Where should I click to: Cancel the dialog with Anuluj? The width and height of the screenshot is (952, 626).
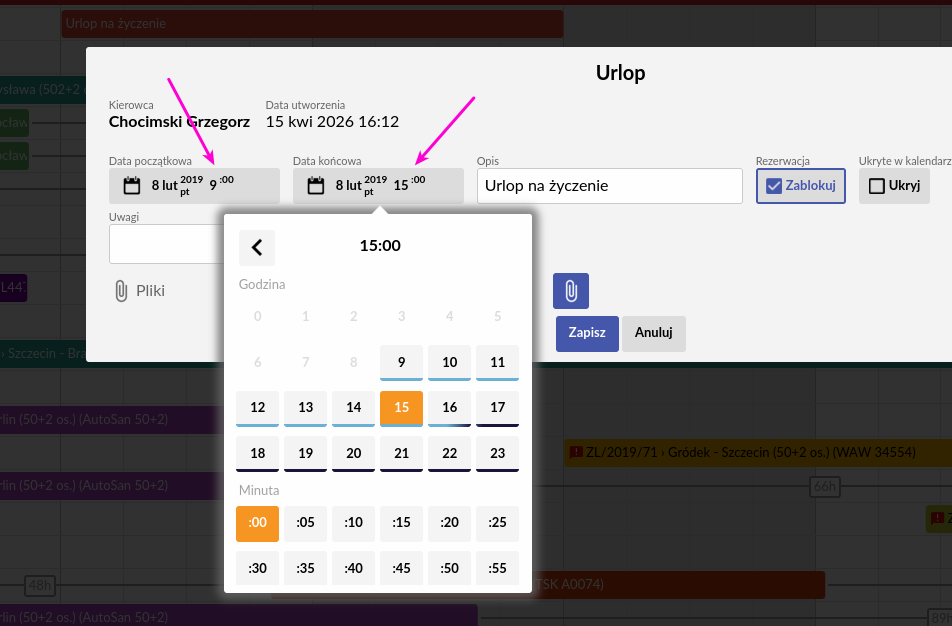654,333
